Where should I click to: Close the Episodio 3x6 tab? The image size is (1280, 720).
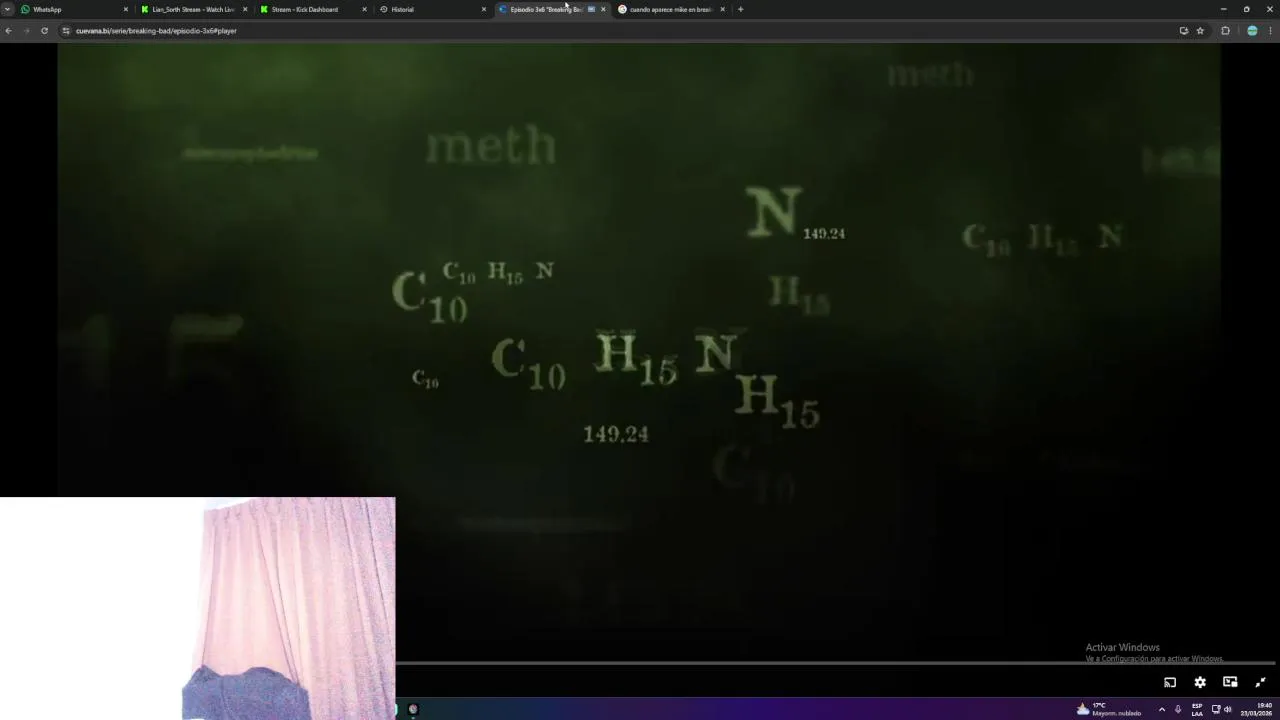(603, 9)
